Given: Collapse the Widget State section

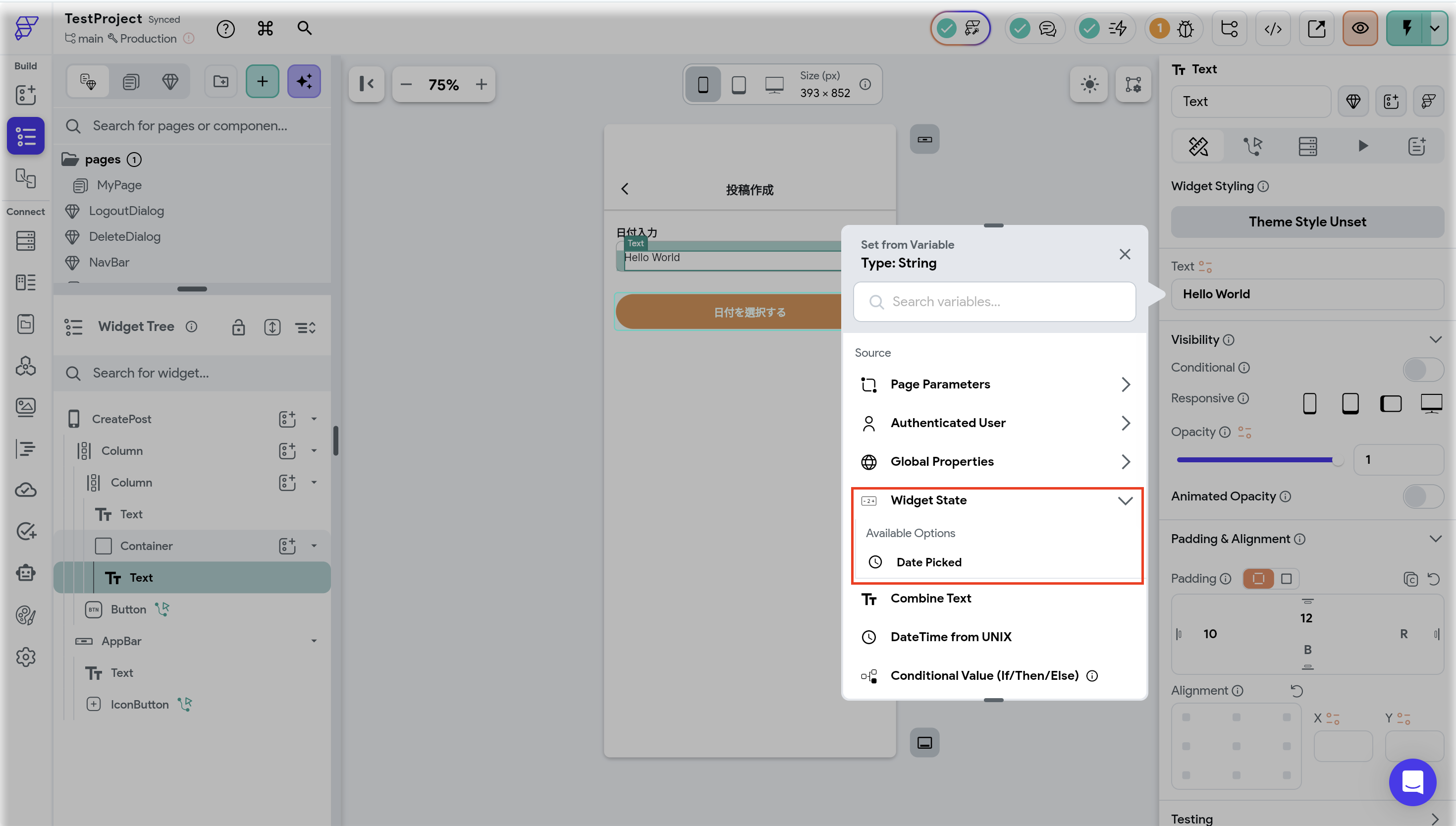Looking at the screenshot, I should pyautogui.click(x=1125, y=500).
